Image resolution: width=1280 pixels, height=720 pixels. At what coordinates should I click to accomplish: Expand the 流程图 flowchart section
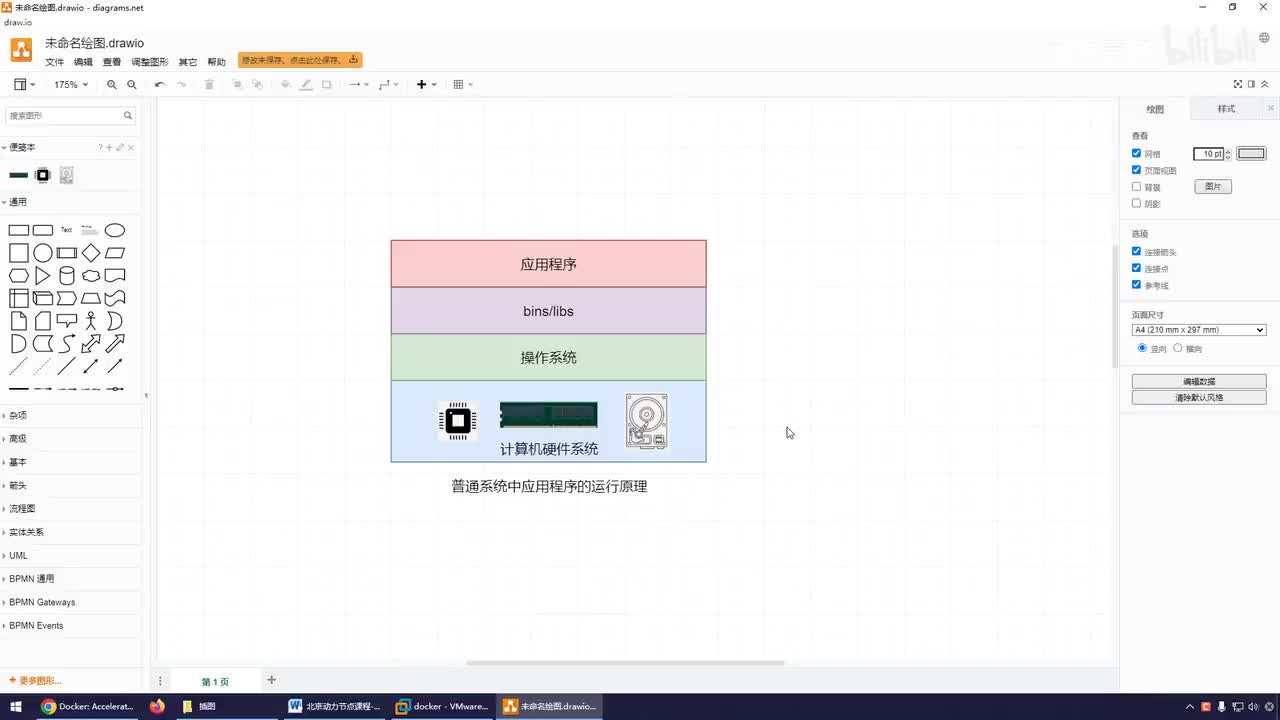click(22, 509)
